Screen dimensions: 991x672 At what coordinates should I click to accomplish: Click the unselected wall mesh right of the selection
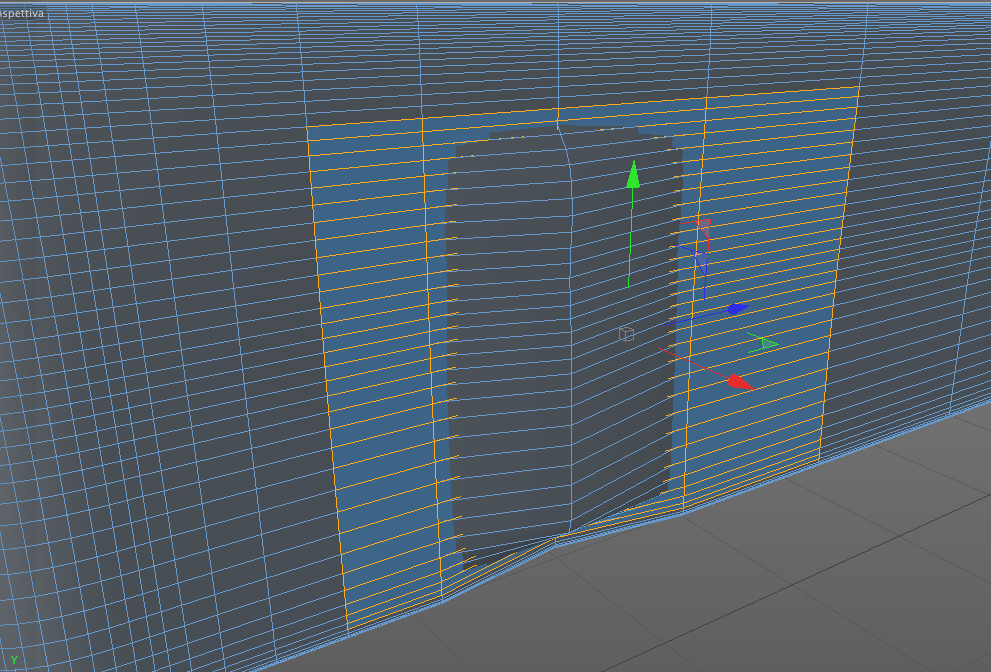pyautogui.click(x=916, y=240)
